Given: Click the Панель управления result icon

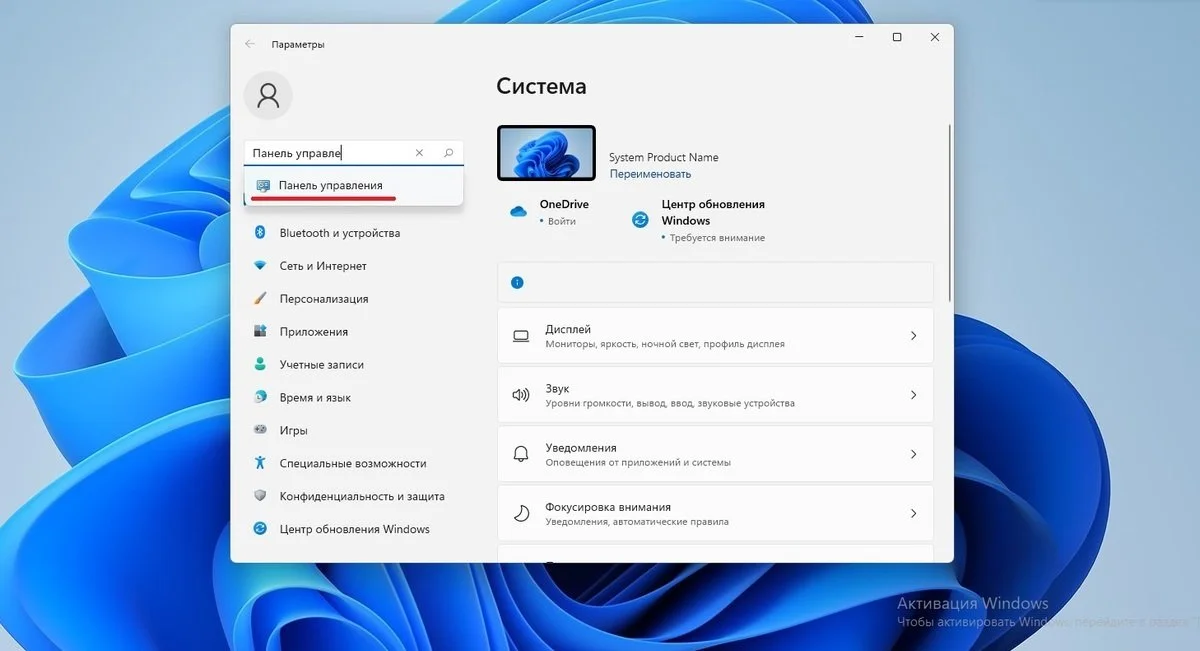Looking at the screenshot, I should [263, 186].
